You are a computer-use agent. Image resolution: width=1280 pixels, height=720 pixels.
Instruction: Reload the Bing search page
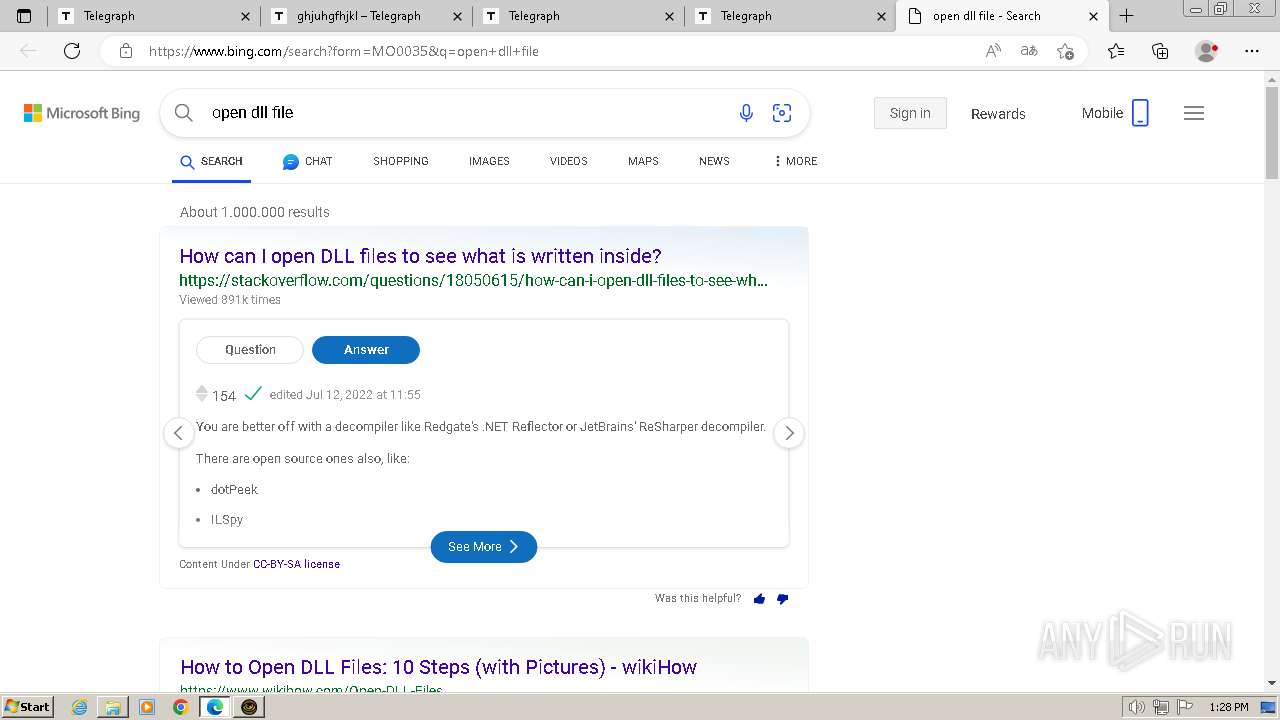pyautogui.click(x=72, y=51)
